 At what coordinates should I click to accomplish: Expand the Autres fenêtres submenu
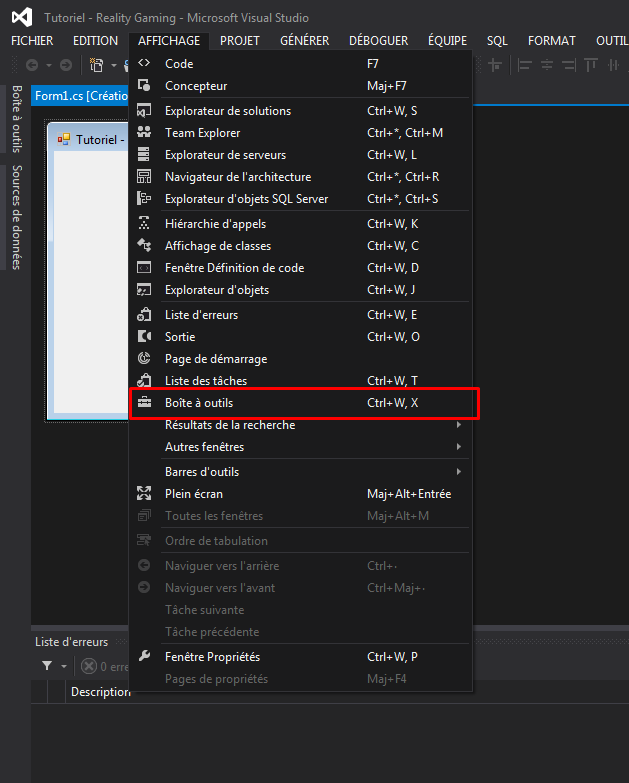458,446
